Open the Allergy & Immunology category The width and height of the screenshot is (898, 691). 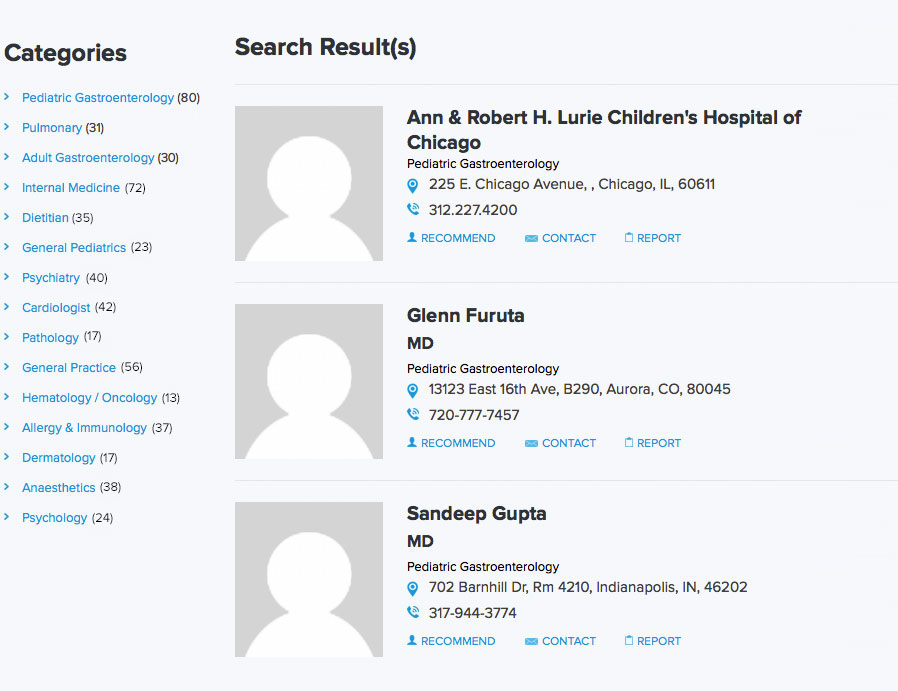point(85,428)
